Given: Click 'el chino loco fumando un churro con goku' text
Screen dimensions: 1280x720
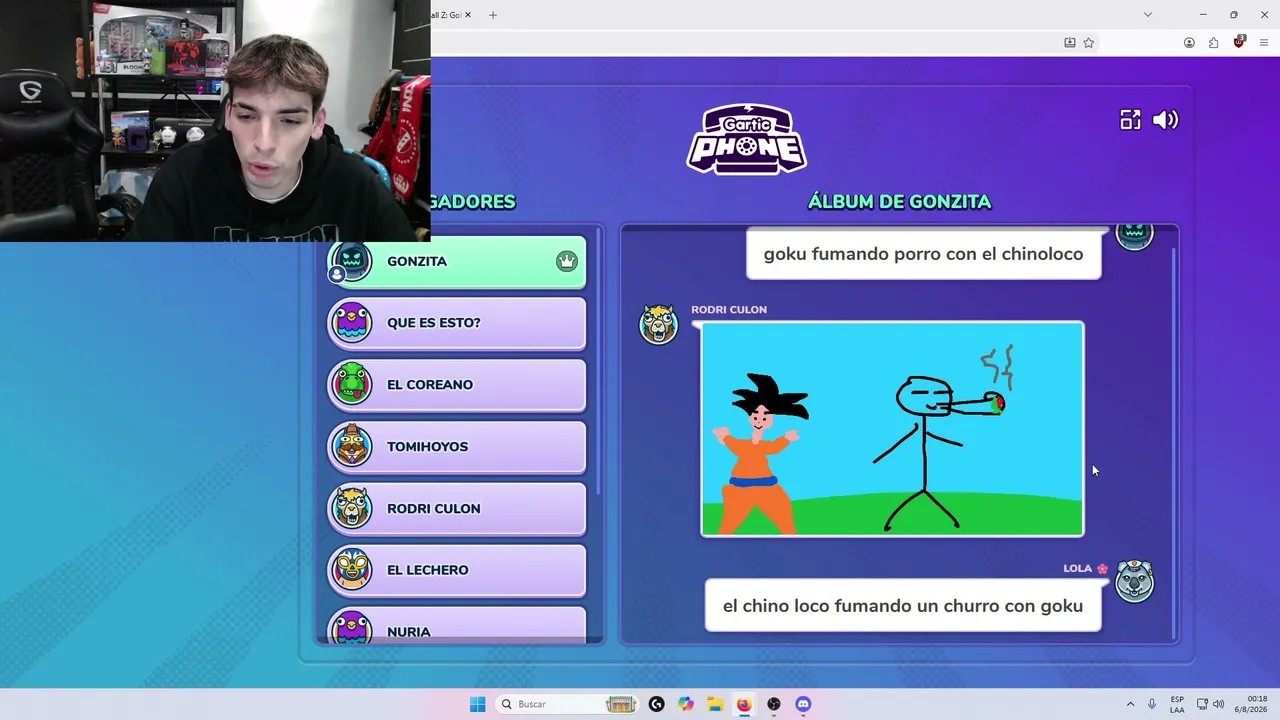Looking at the screenshot, I should 903,606.
